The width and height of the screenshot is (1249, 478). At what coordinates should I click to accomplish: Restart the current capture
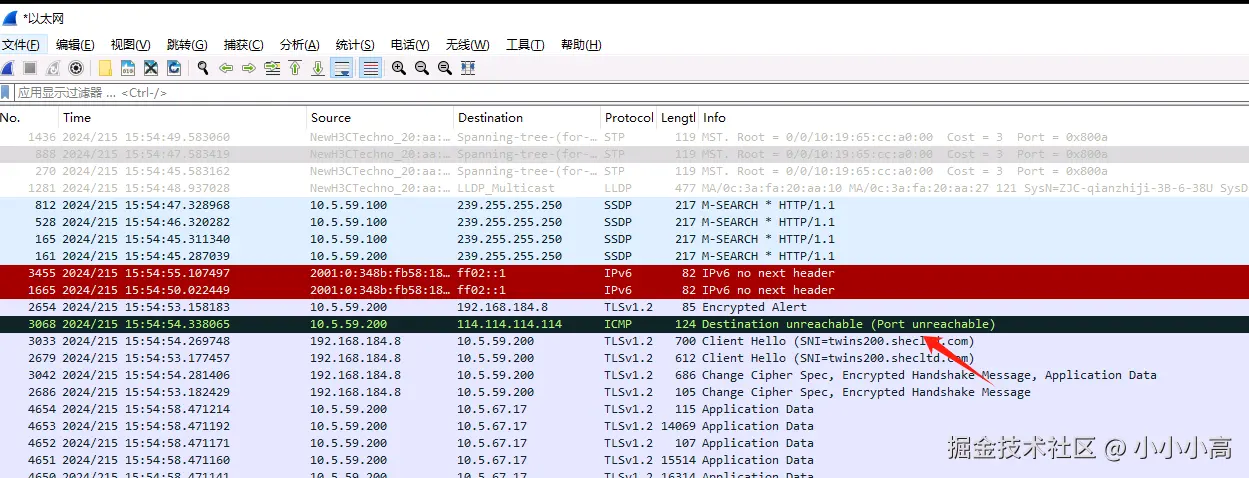53,68
